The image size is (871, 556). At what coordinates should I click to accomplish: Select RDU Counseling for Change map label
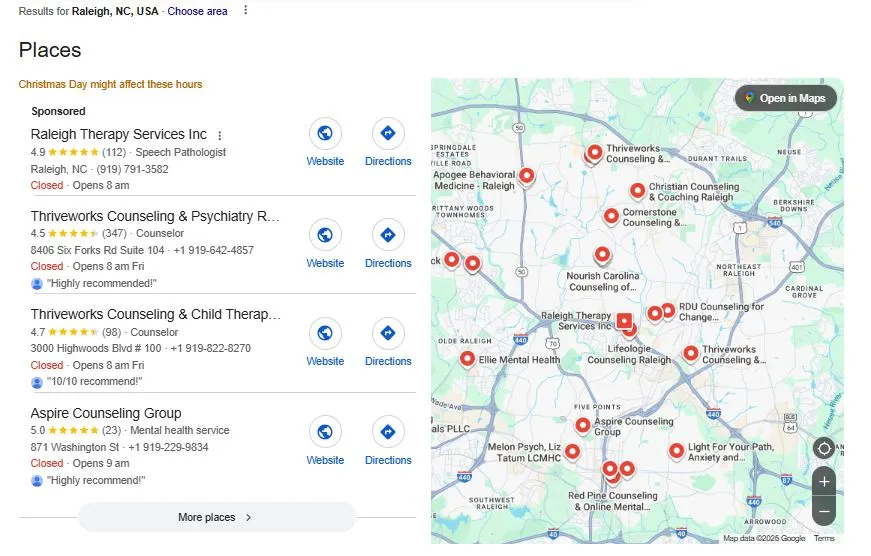(x=721, y=312)
